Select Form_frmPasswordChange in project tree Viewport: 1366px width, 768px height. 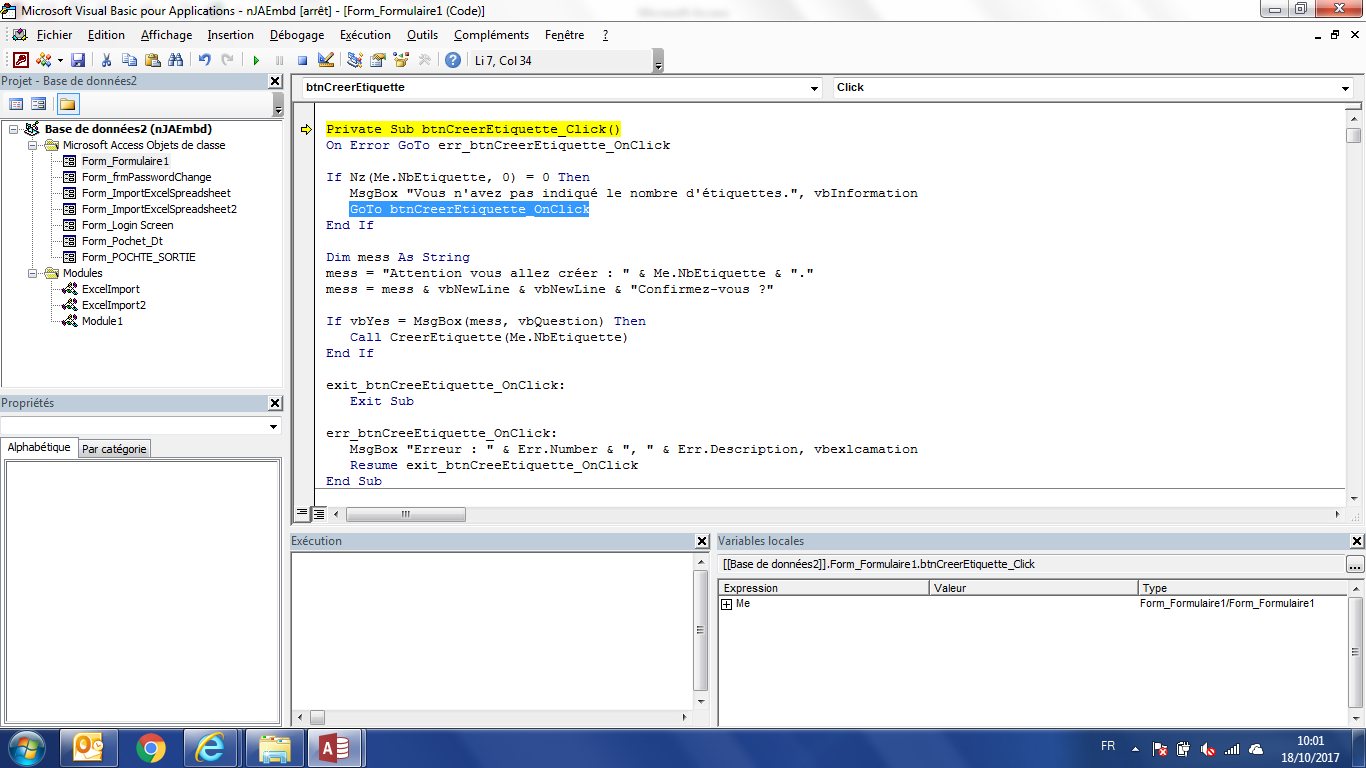[147, 177]
